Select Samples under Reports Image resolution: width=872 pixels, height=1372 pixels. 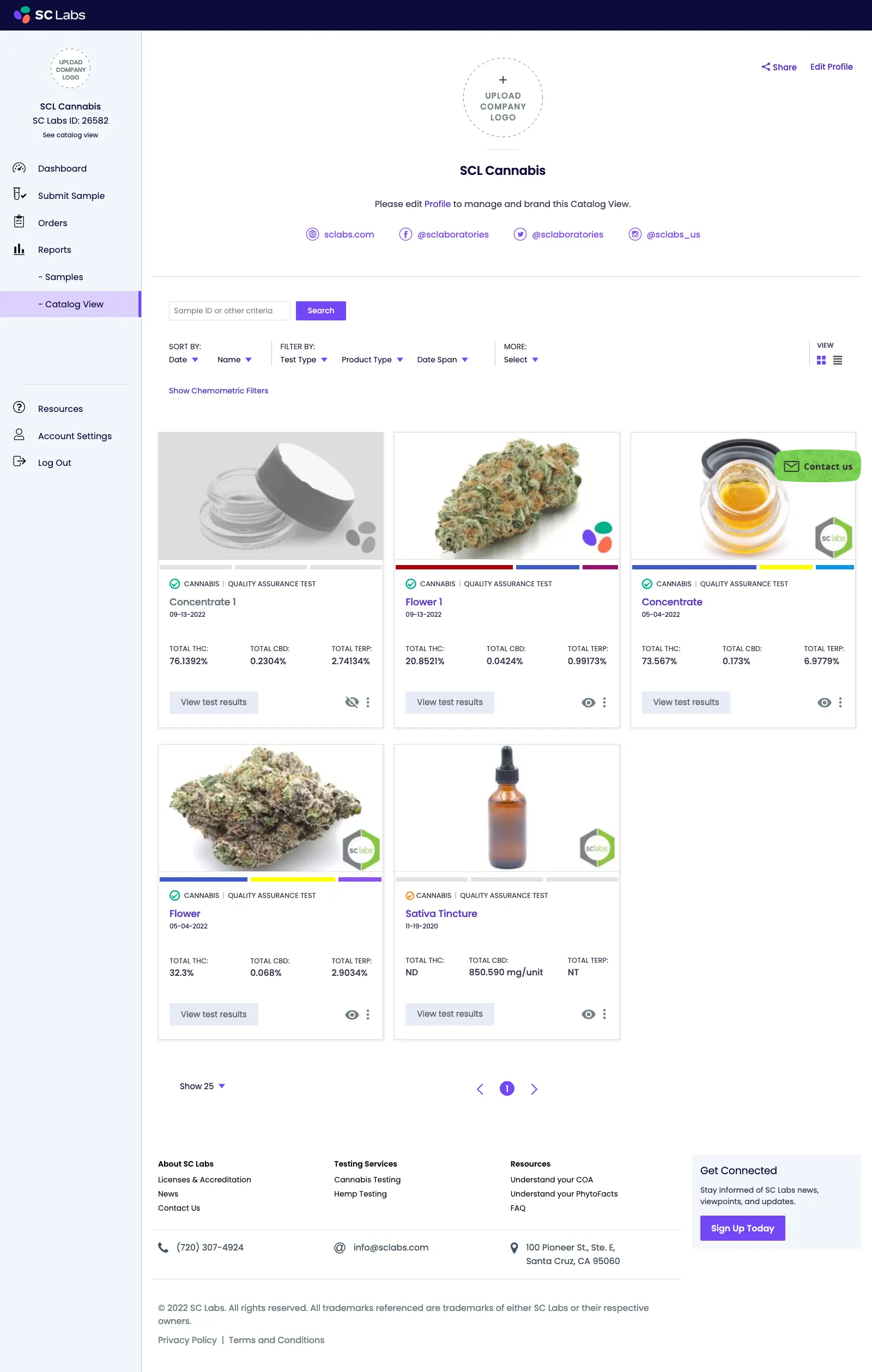(60, 277)
